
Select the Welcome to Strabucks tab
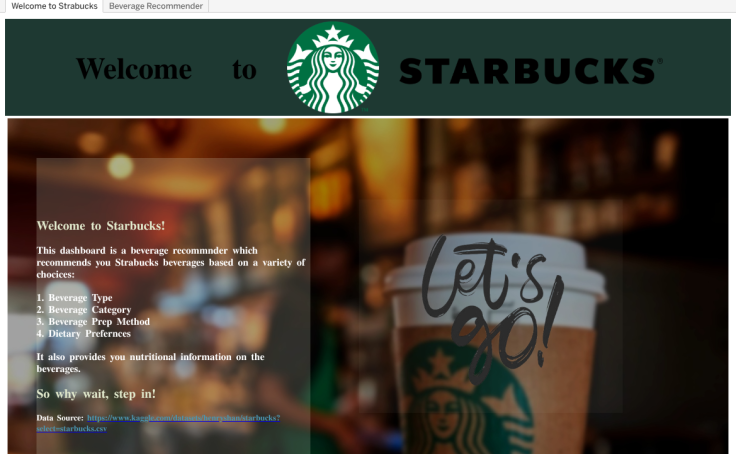(x=54, y=6)
